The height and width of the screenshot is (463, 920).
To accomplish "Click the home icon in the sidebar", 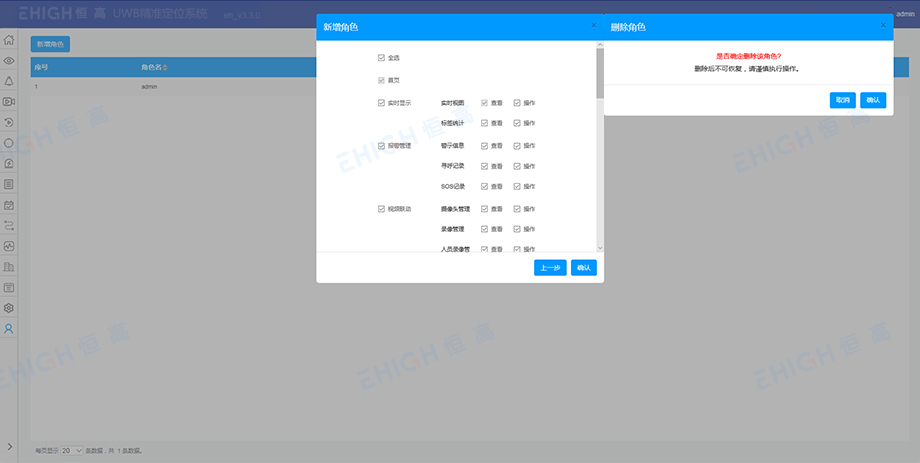I will tap(9, 41).
